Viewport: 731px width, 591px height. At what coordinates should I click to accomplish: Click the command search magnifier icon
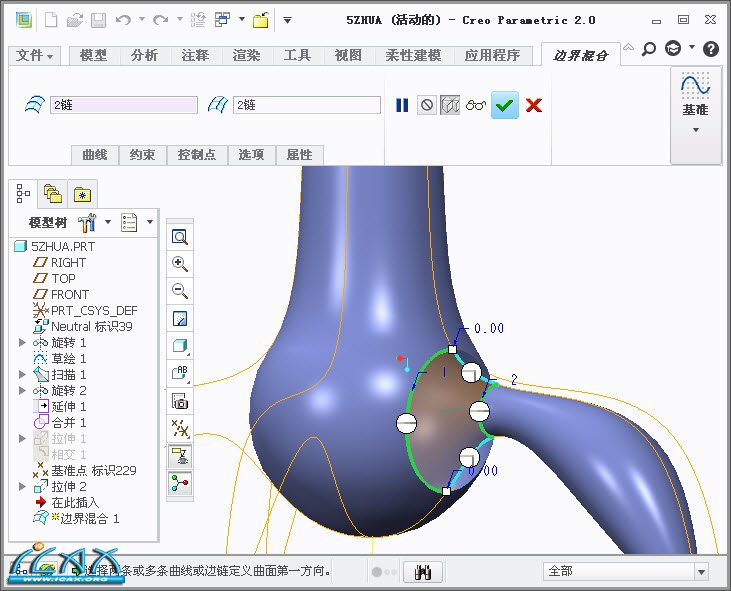(649, 48)
